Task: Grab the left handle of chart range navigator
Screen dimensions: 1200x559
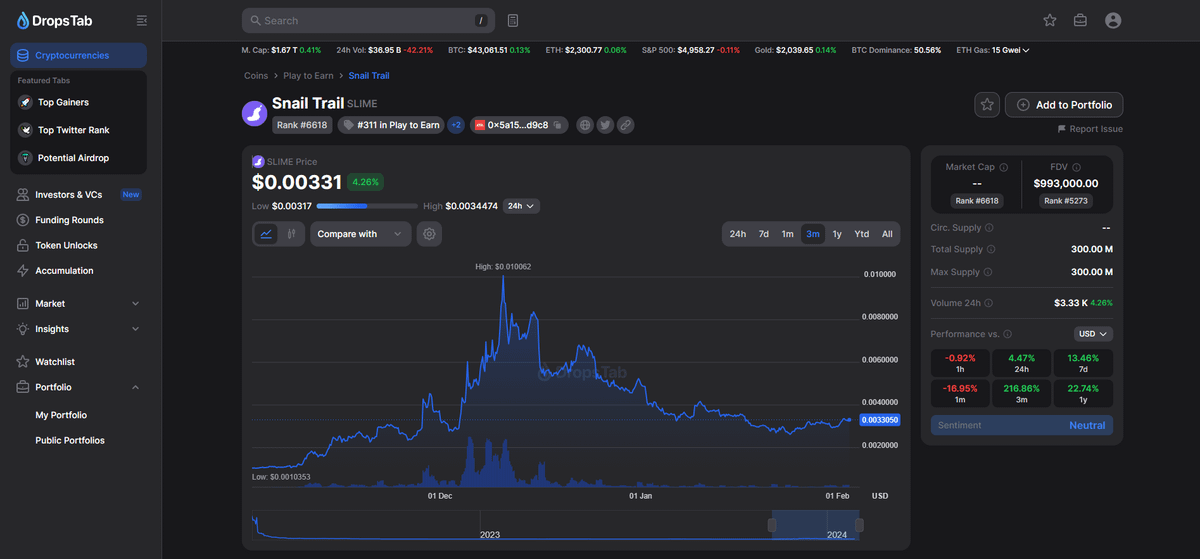Action: click(x=772, y=525)
